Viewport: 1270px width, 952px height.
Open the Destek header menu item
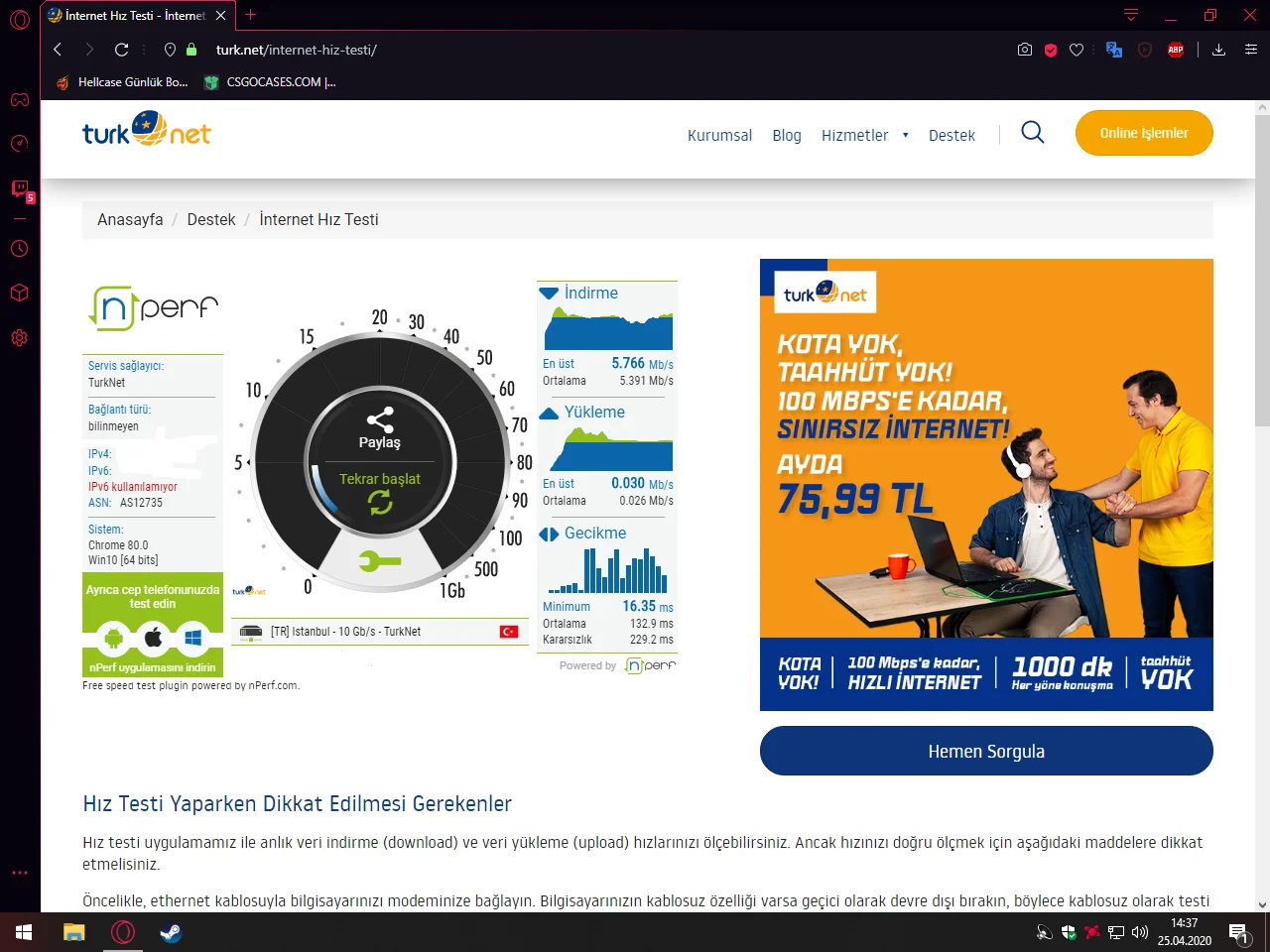(952, 136)
